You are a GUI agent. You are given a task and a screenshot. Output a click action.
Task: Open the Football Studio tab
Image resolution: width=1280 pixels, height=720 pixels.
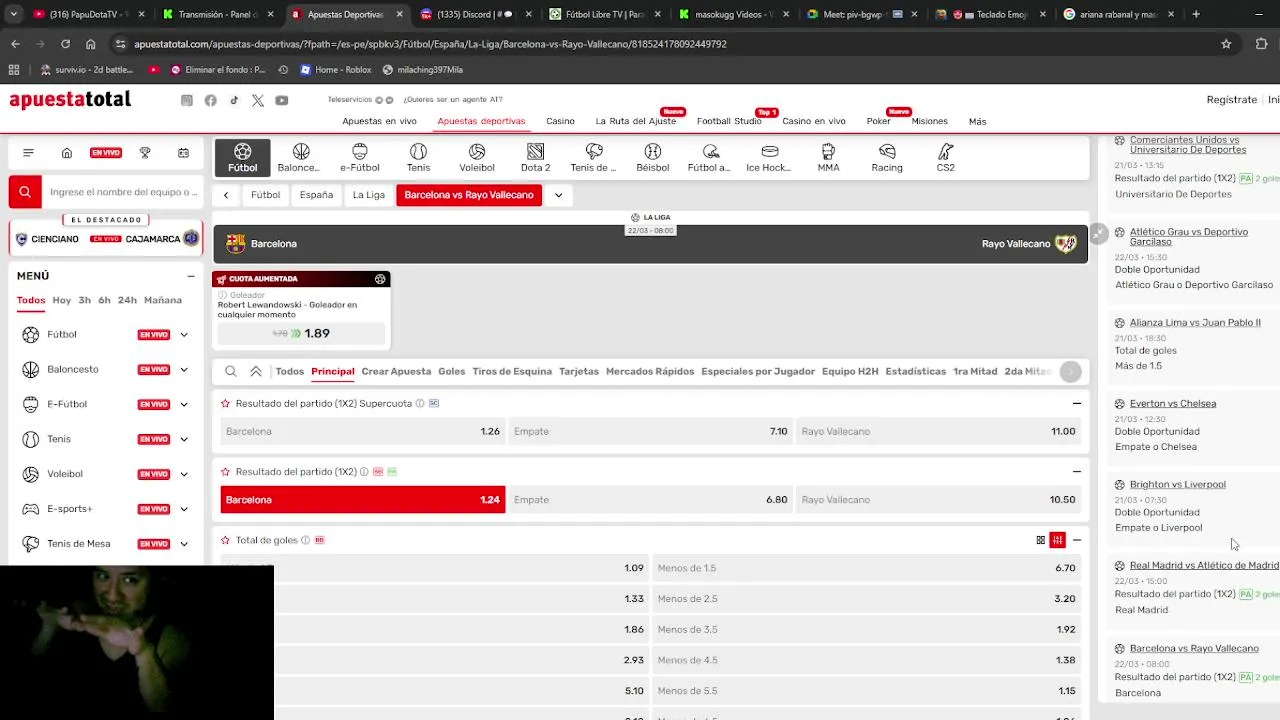(729, 121)
